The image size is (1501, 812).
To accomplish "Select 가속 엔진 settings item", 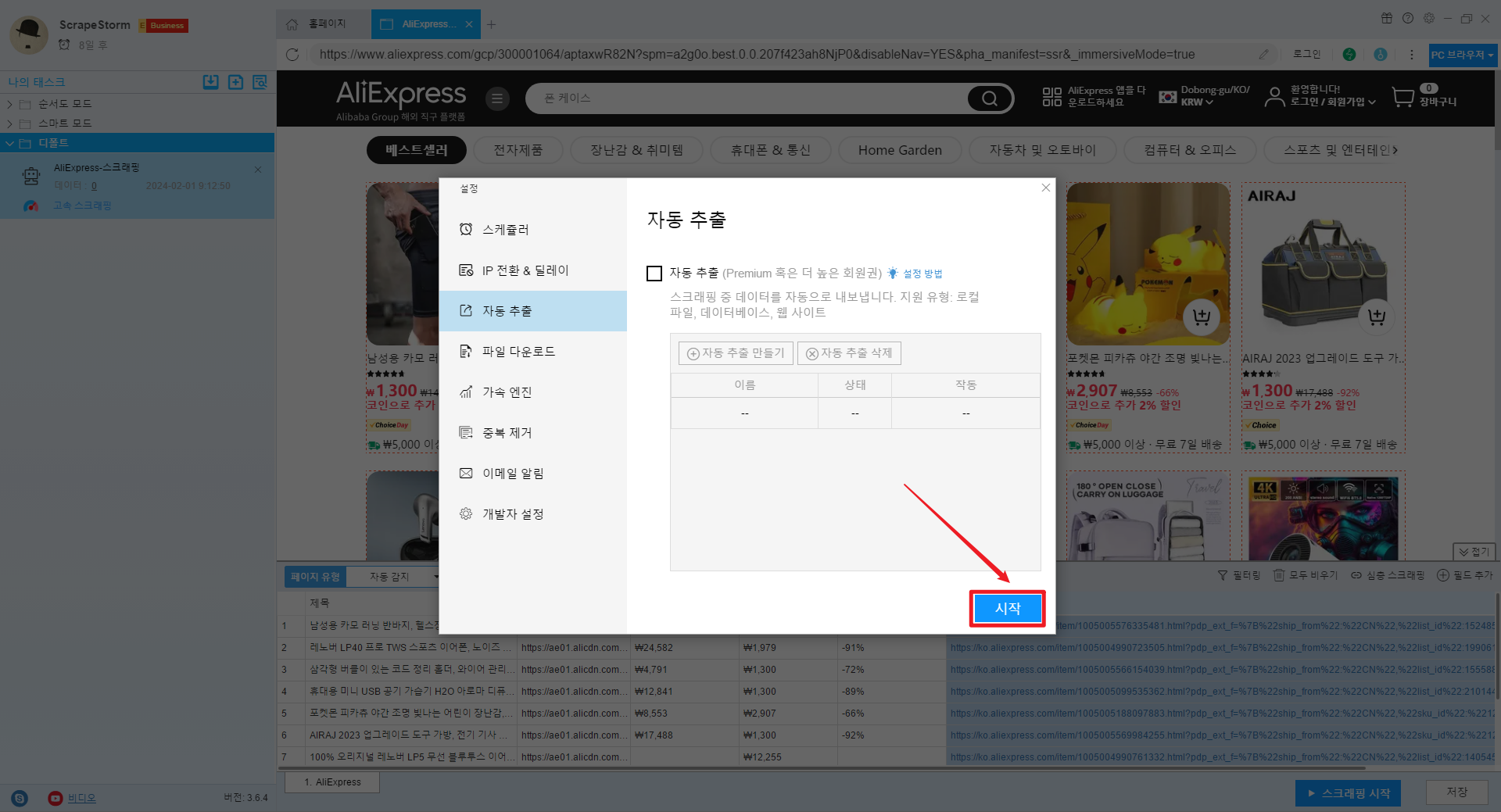I will tap(533, 392).
